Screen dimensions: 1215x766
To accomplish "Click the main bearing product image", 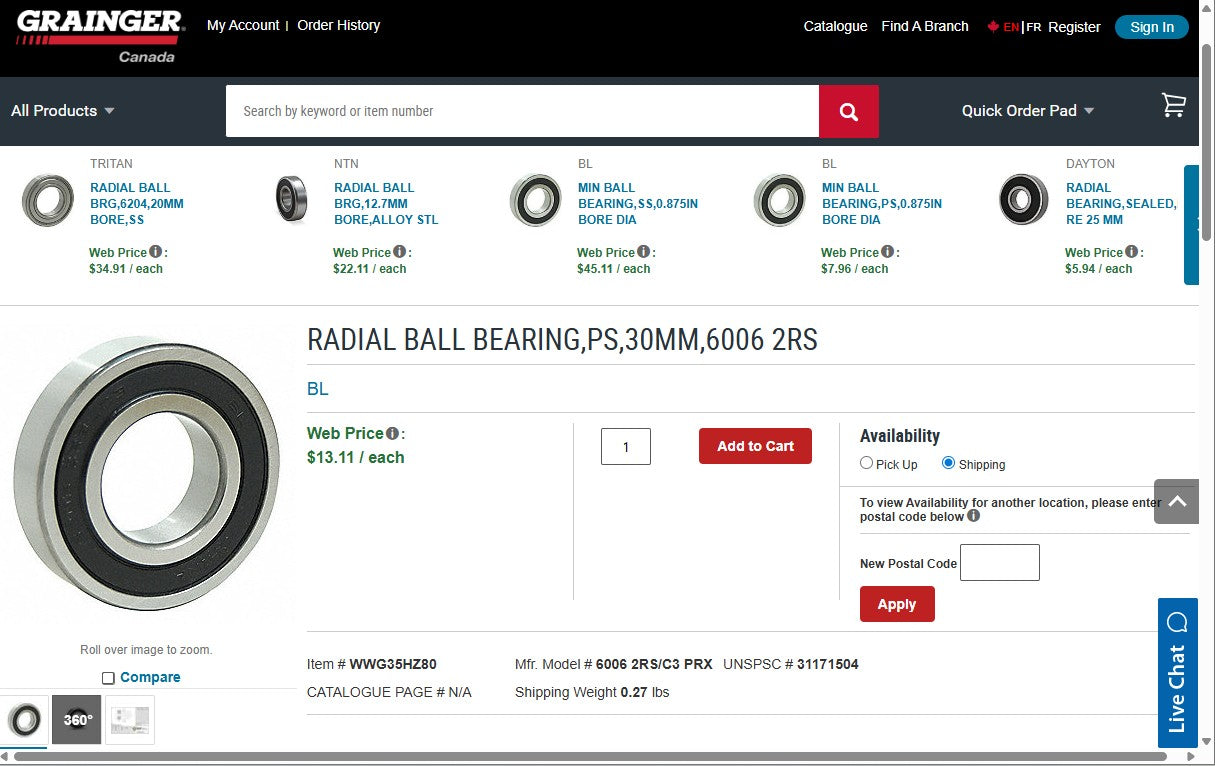I will (146, 472).
